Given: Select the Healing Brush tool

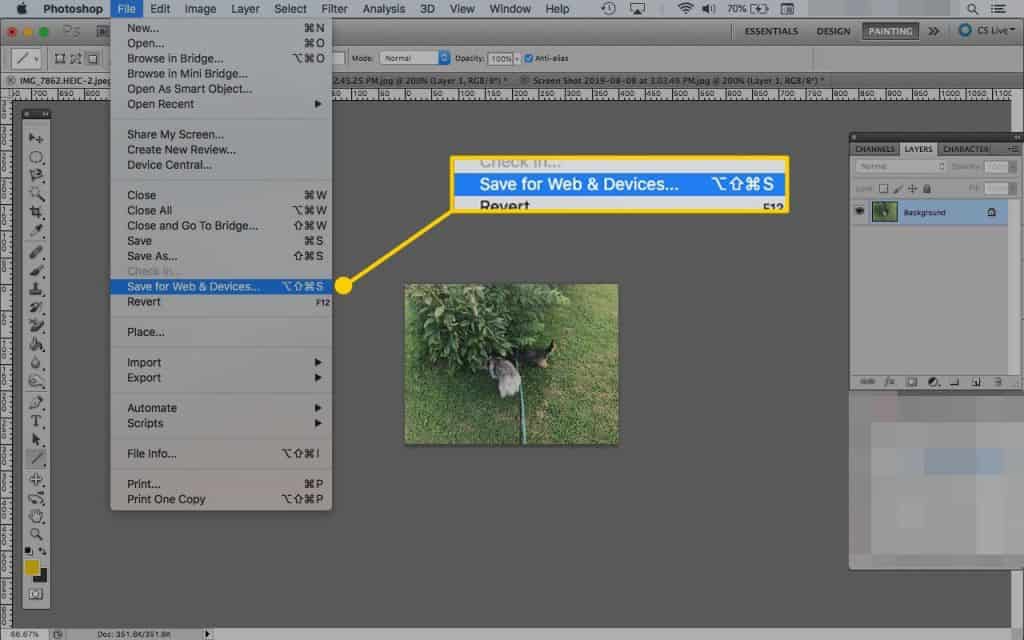Looking at the screenshot, I should coord(36,252).
